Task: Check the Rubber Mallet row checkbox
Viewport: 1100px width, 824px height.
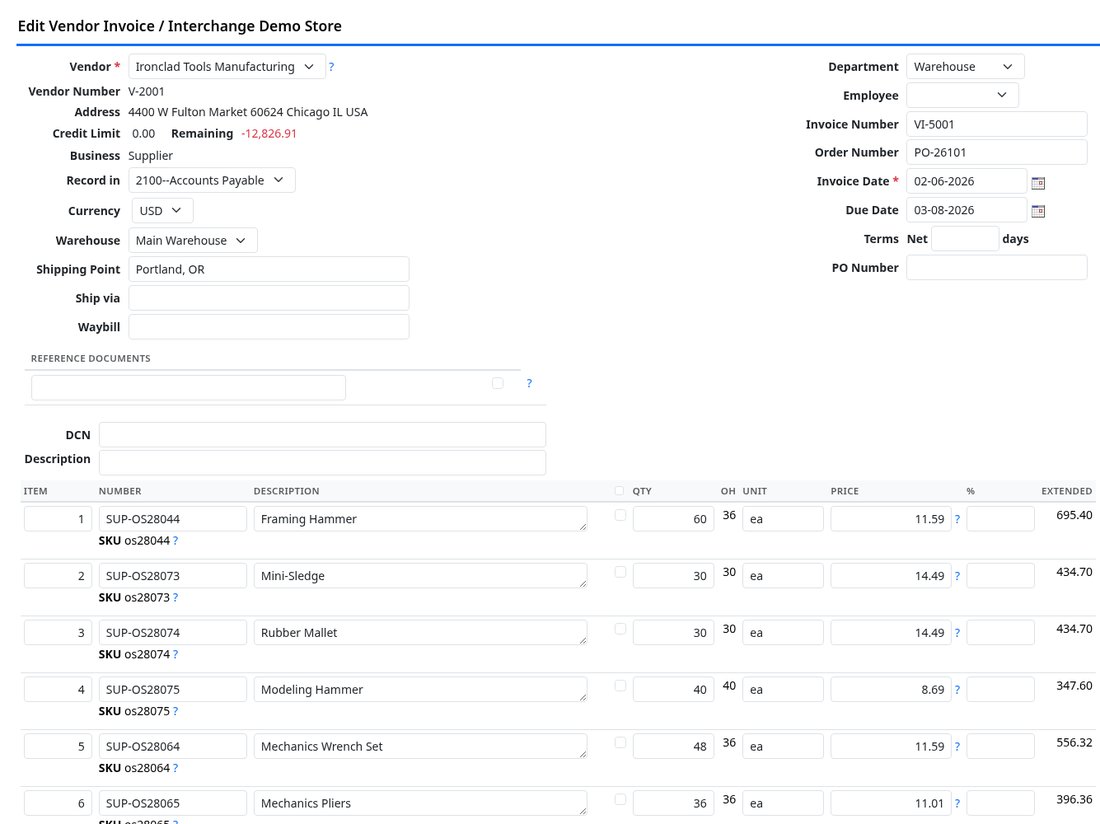Action: pyautogui.click(x=620, y=629)
